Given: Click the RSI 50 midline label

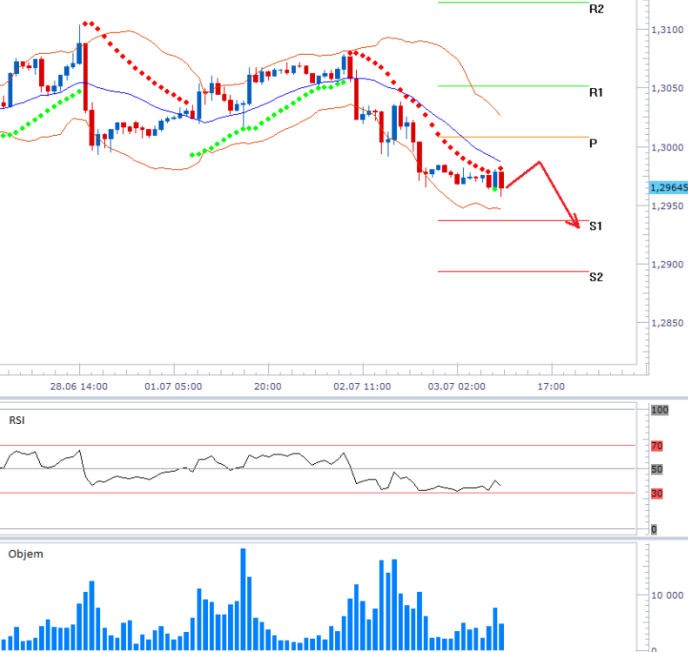Looking at the screenshot, I should coord(657,469).
